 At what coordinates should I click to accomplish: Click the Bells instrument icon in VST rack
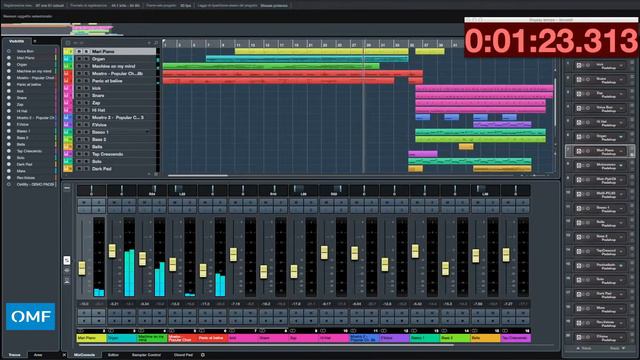(579, 223)
